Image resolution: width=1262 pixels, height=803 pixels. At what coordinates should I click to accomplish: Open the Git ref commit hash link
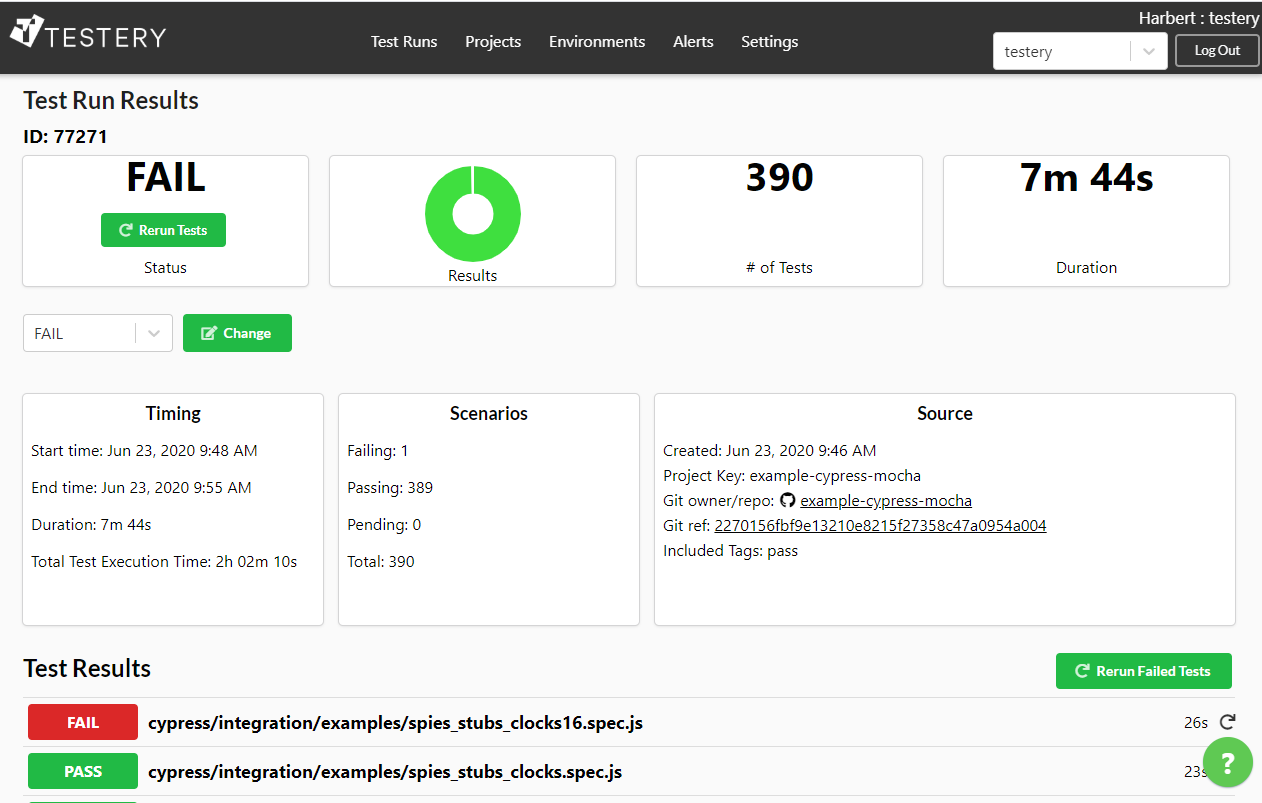point(880,525)
